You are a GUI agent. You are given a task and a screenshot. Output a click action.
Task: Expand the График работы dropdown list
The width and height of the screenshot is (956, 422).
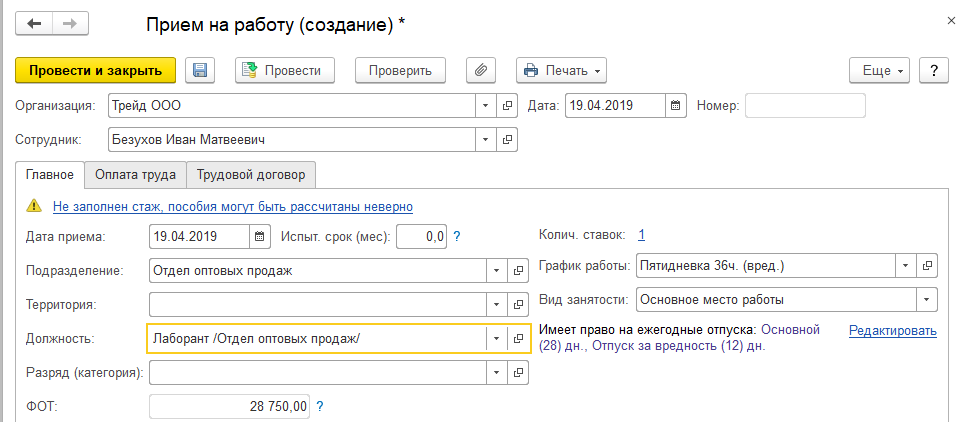[905, 266]
